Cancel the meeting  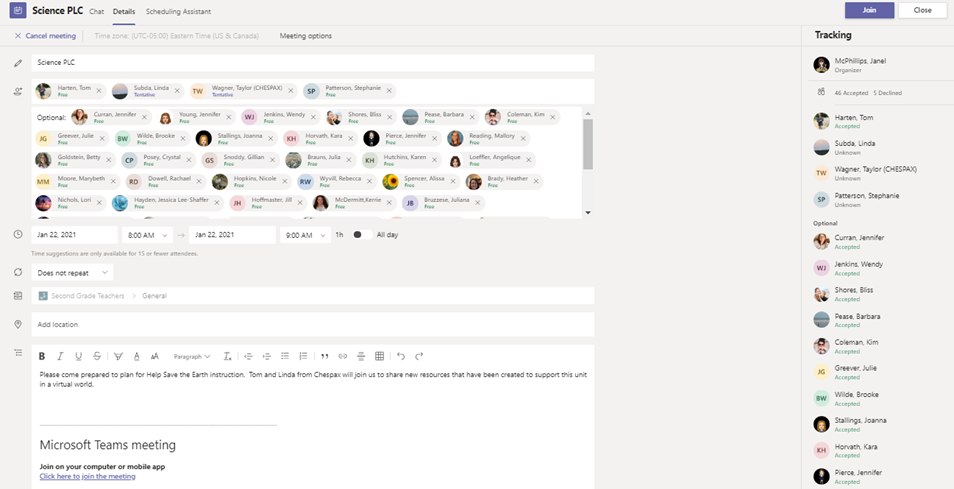pyautogui.click(x=45, y=36)
